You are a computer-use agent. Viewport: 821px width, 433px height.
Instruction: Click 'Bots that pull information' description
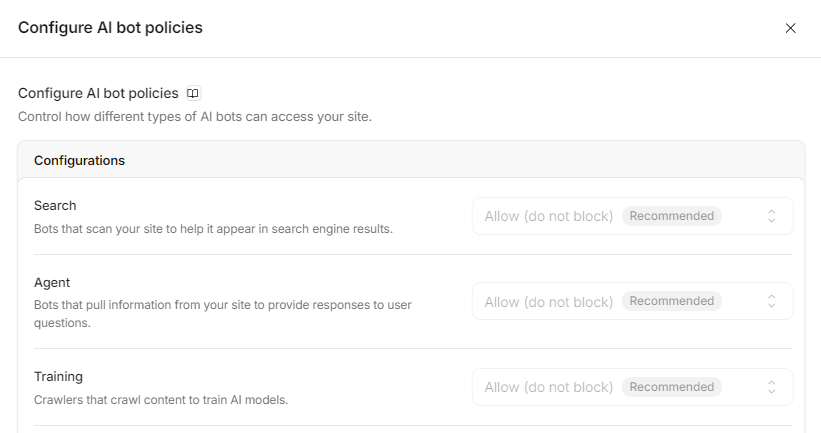223,314
